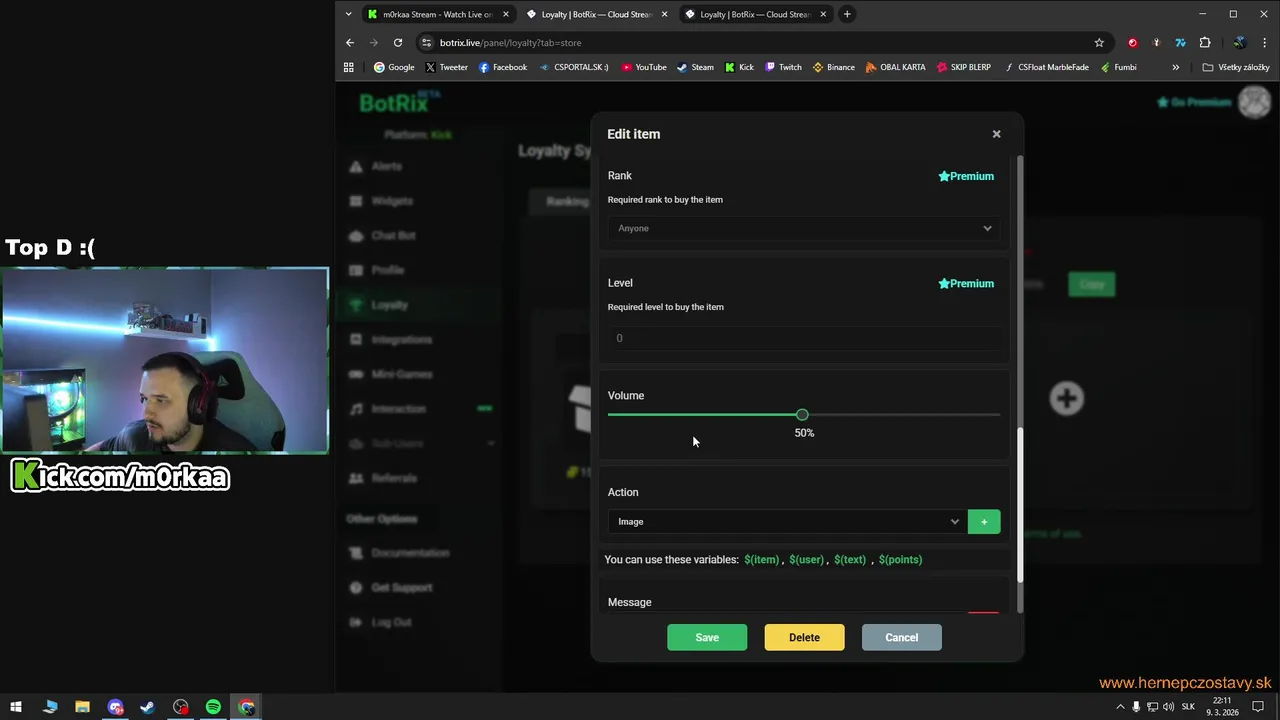The image size is (1280, 720).
Task: Open a new browser tab
Action: pyautogui.click(x=847, y=14)
